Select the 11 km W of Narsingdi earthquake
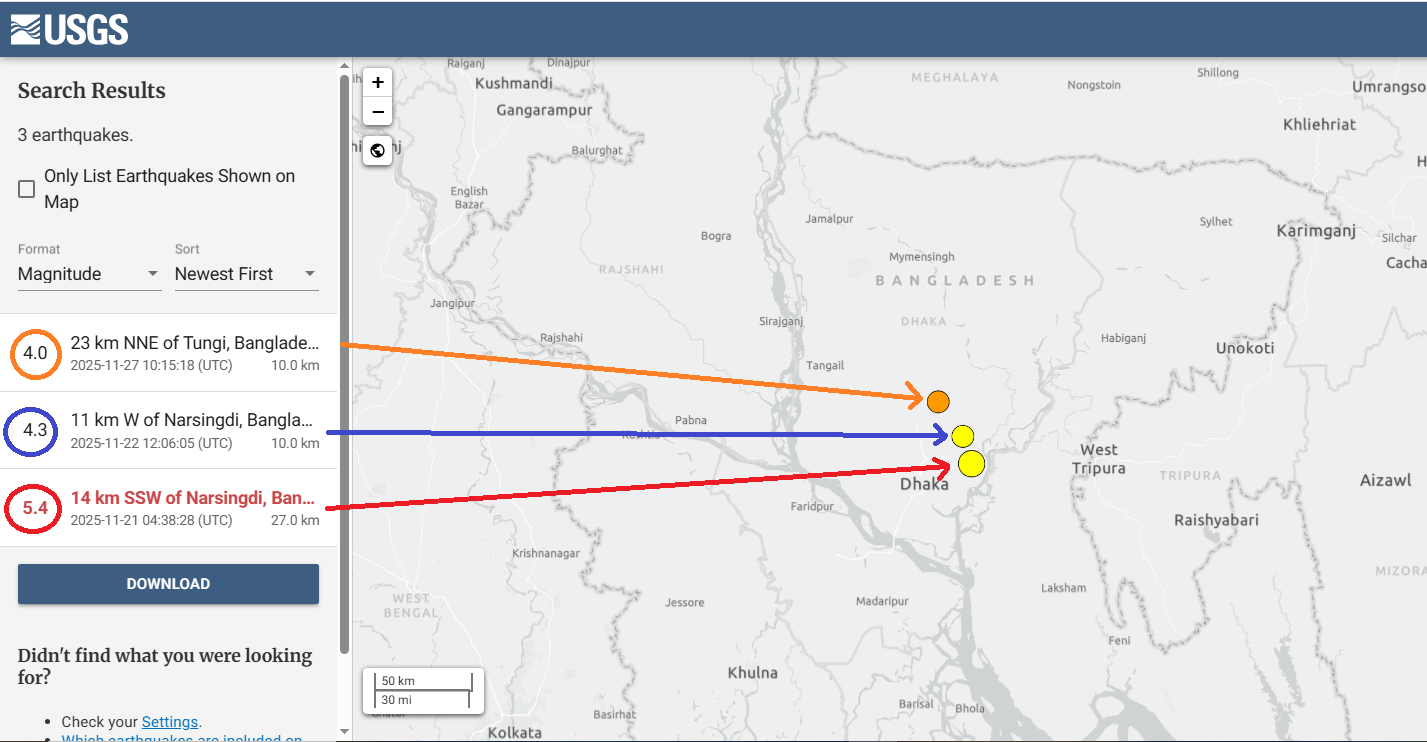 click(x=191, y=420)
